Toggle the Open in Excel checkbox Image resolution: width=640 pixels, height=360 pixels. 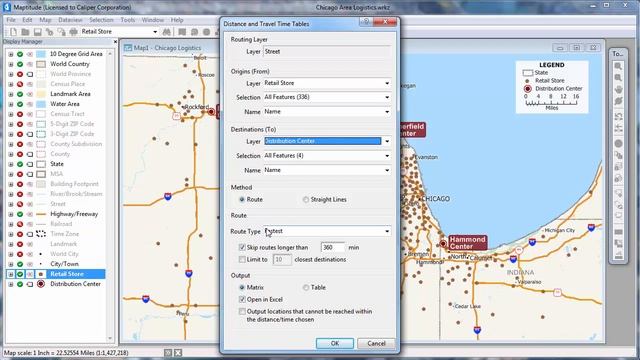[x=242, y=300]
